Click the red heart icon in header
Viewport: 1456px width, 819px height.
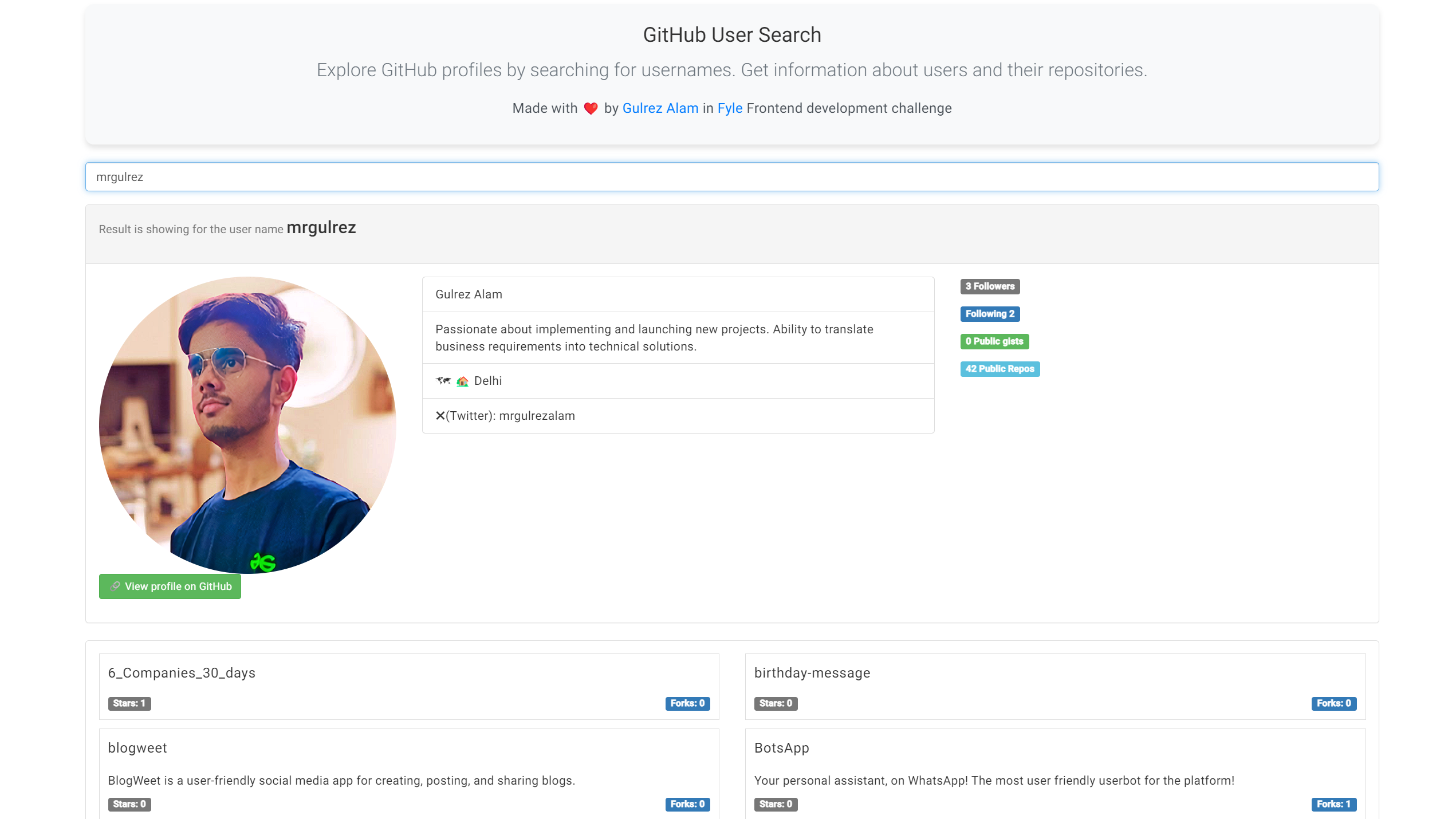(591, 108)
